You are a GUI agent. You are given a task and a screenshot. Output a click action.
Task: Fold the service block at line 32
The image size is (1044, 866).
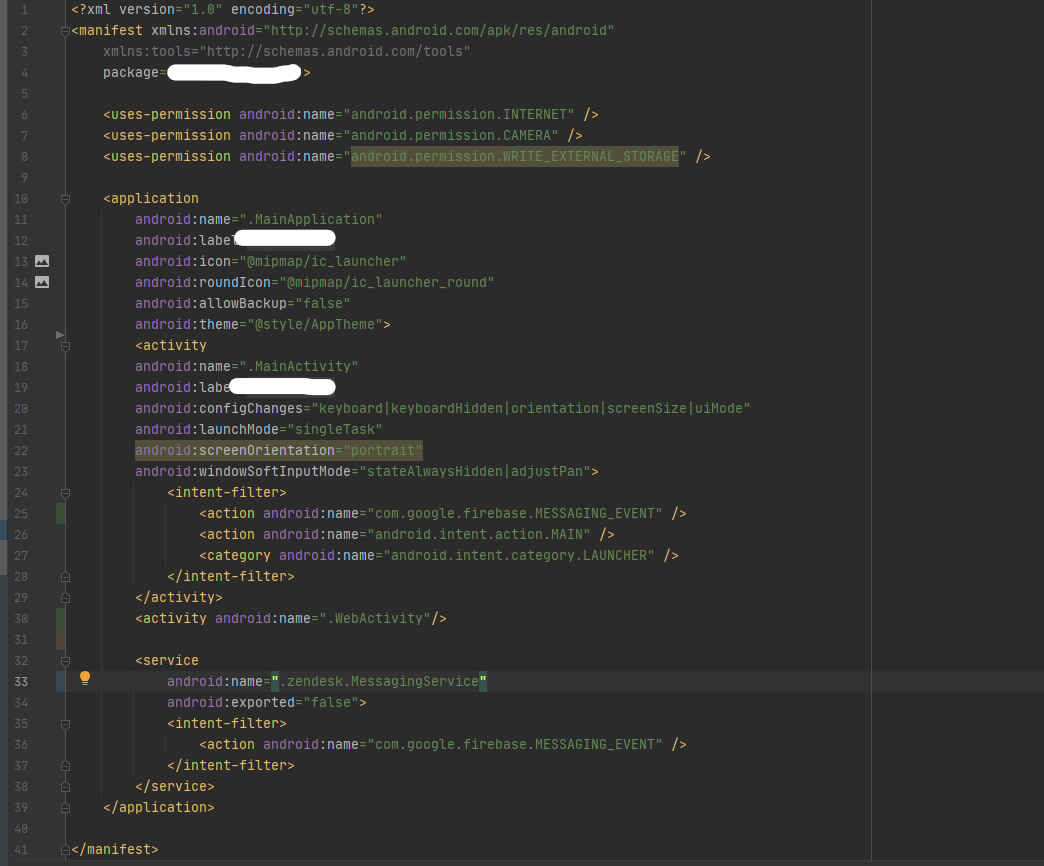pyautogui.click(x=65, y=661)
